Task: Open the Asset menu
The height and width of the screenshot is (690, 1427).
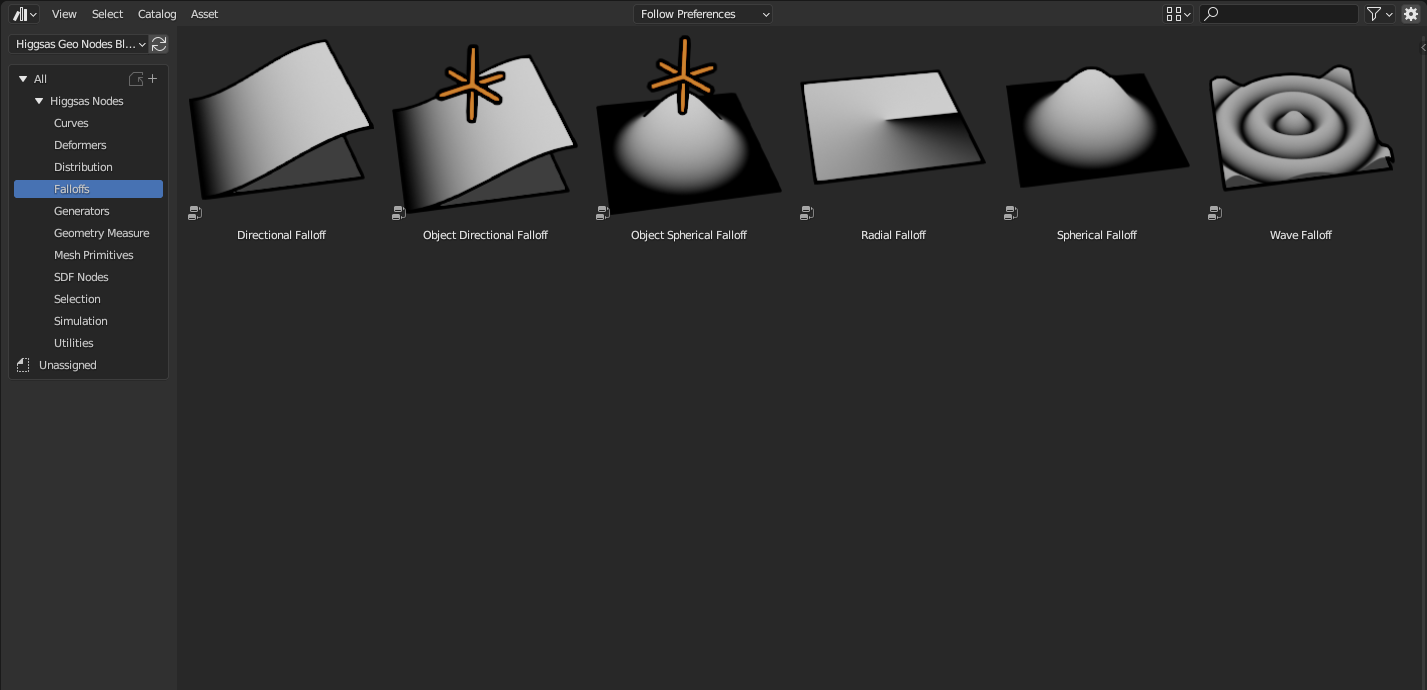Action: [x=204, y=14]
